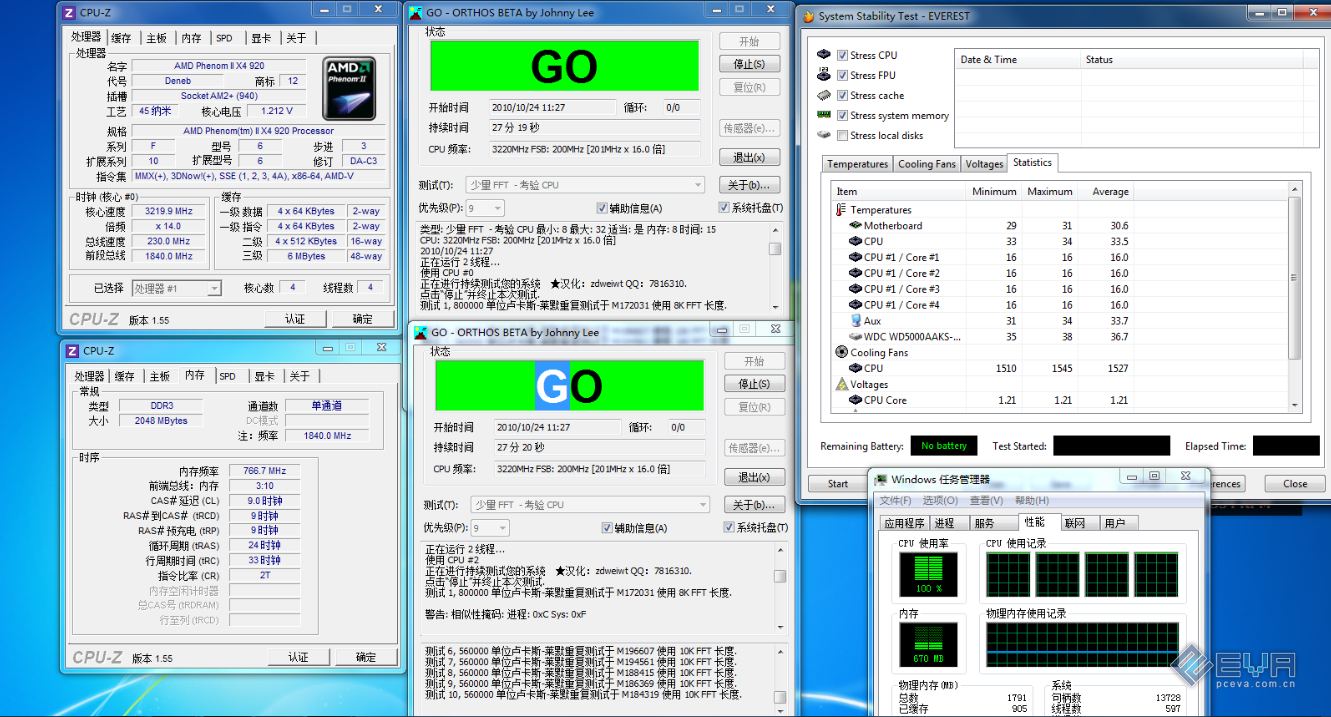
Task: Toggle 系统托盘(T) checkbox in lower ORTHOS window
Action: point(729,528)
